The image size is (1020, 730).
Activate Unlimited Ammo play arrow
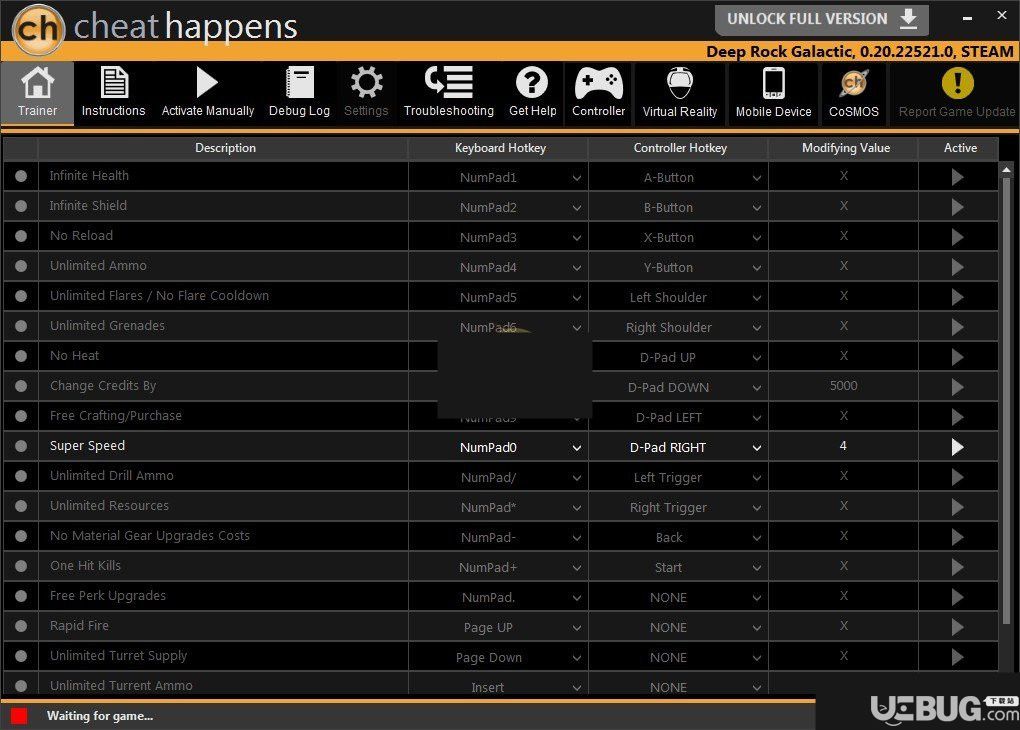coord(957,267)
